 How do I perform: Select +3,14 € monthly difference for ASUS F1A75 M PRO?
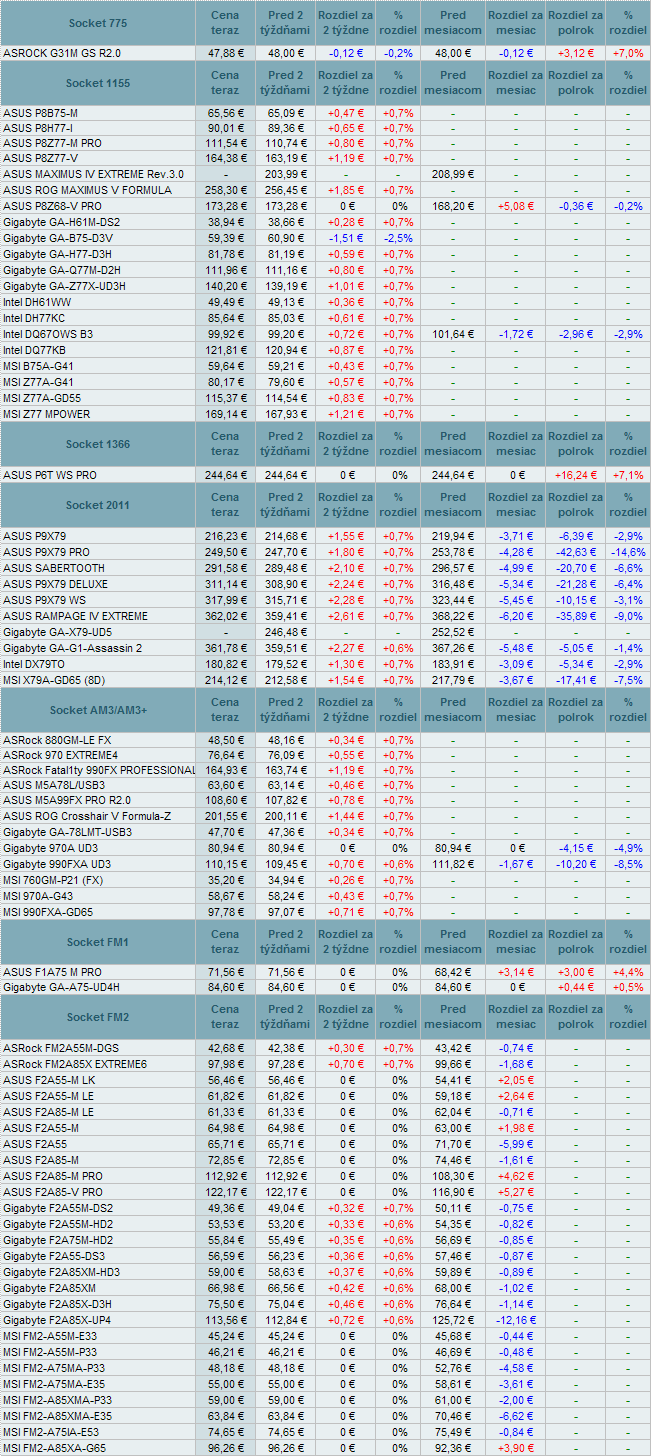tap(516, 972)
